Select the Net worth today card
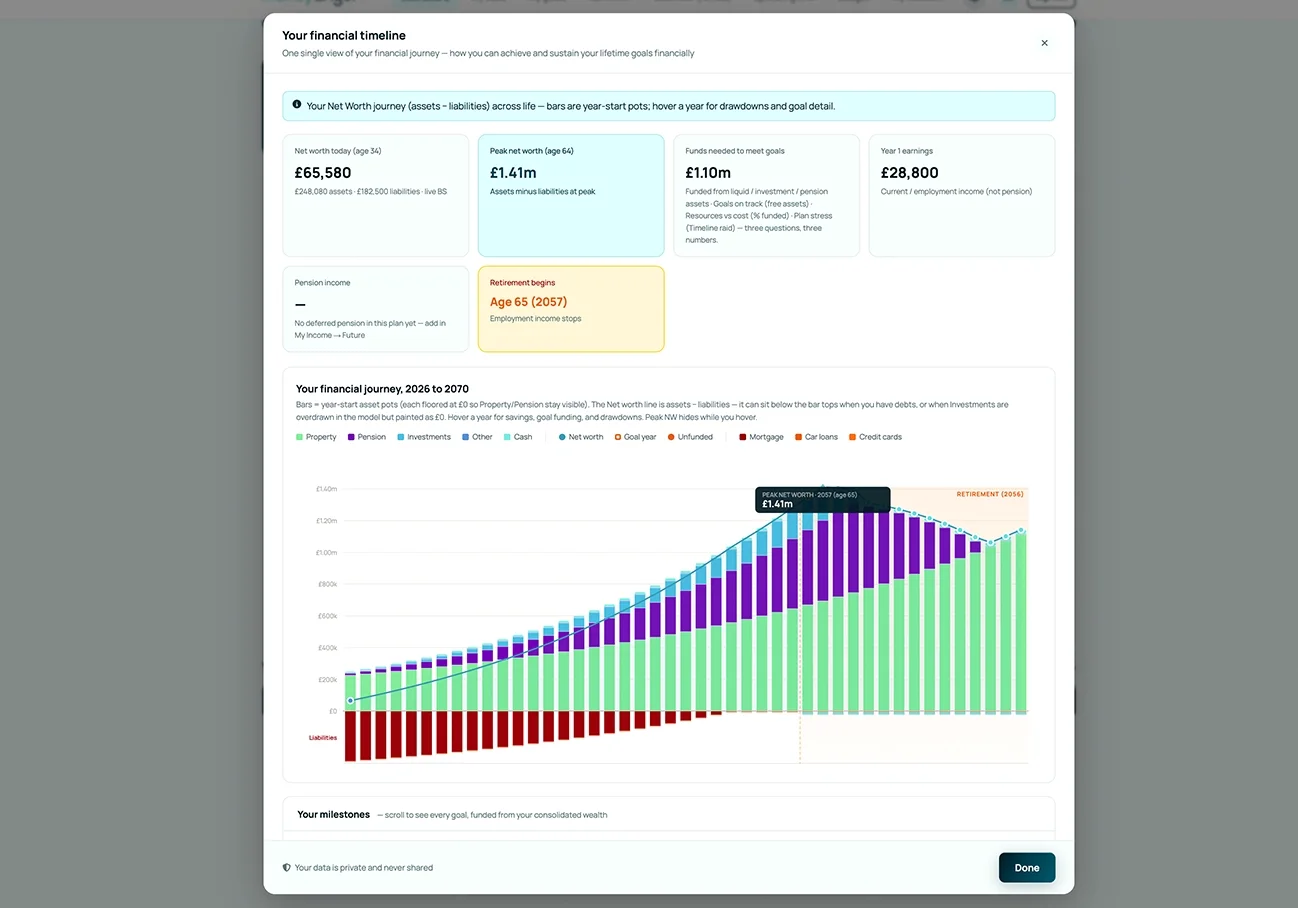The height and width of the screenshot is (908, 1298). 375,196
